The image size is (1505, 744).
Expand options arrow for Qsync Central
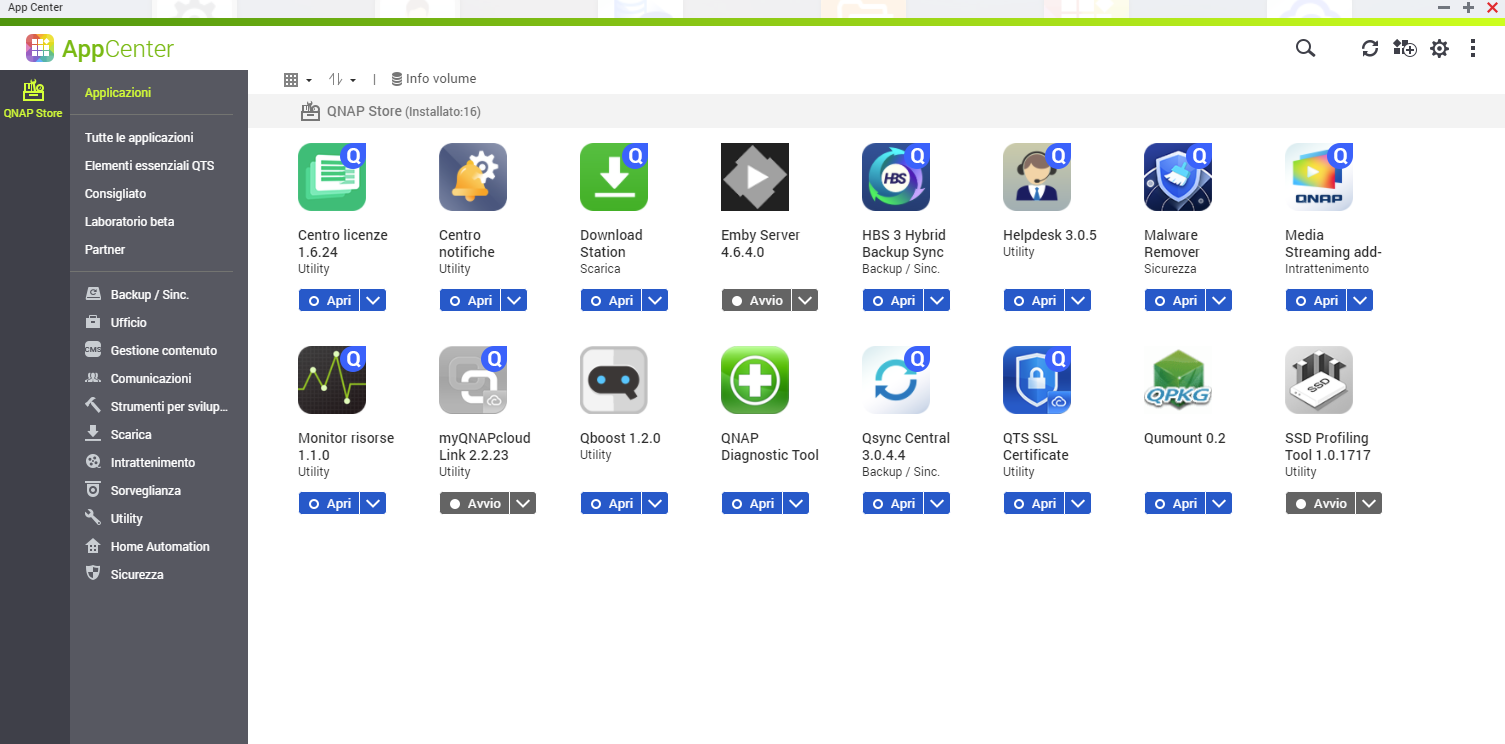[937, 503]
